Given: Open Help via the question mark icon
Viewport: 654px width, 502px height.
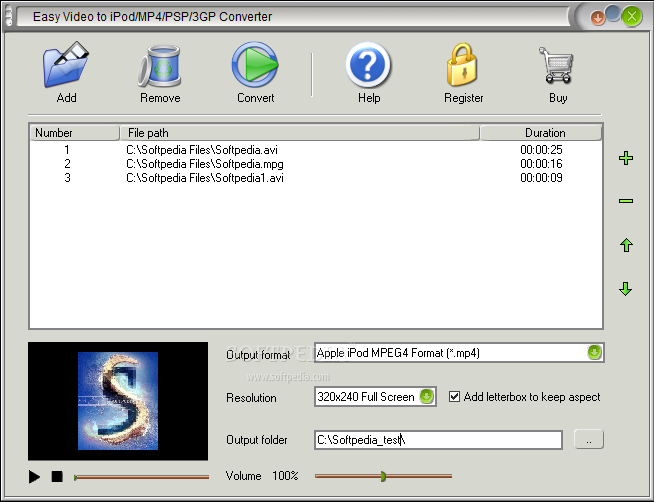Looking at the screenshot, I should pos(368,66).
